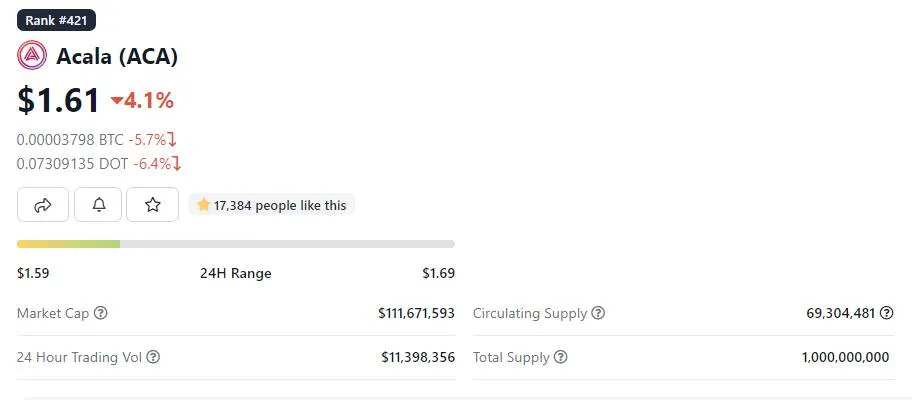This screenshot has width=912, height=400.
Task: Click the 0.07309135 DOT price text
Action: click(73, 165)
